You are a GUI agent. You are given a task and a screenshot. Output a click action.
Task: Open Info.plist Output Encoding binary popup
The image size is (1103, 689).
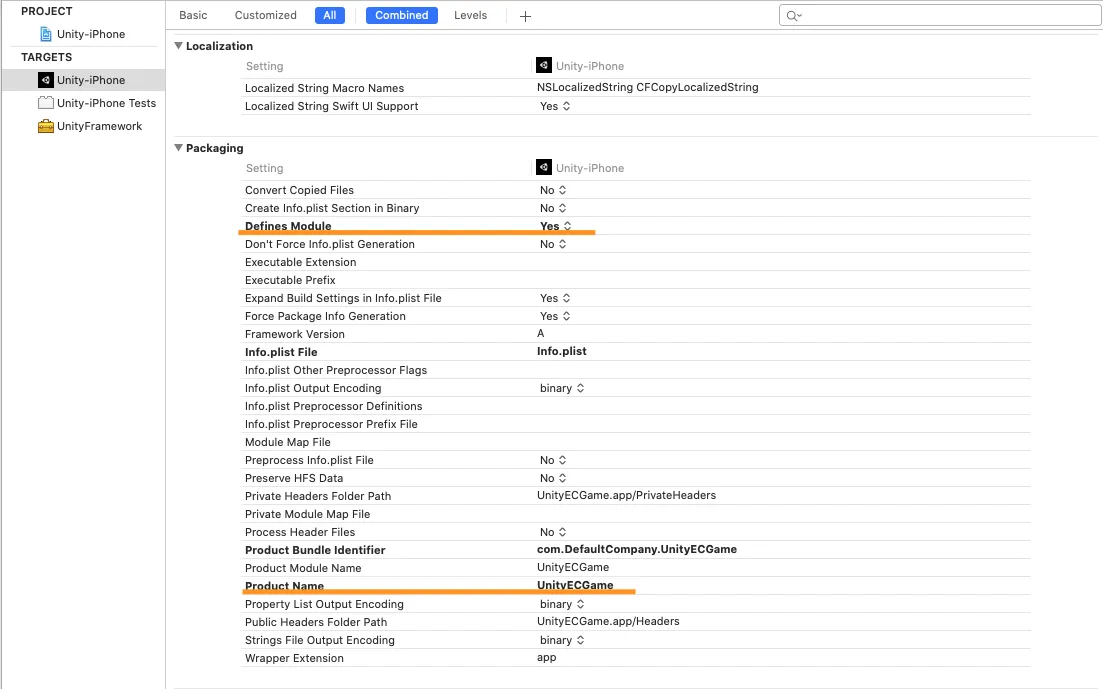(x=560, y=388)
